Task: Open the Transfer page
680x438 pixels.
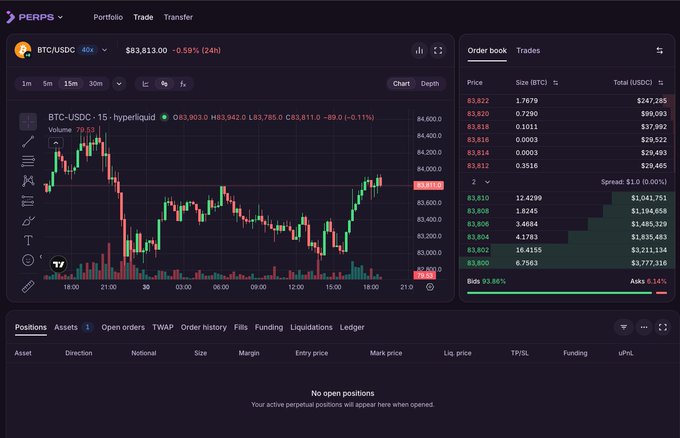Action: click(178, 17)
